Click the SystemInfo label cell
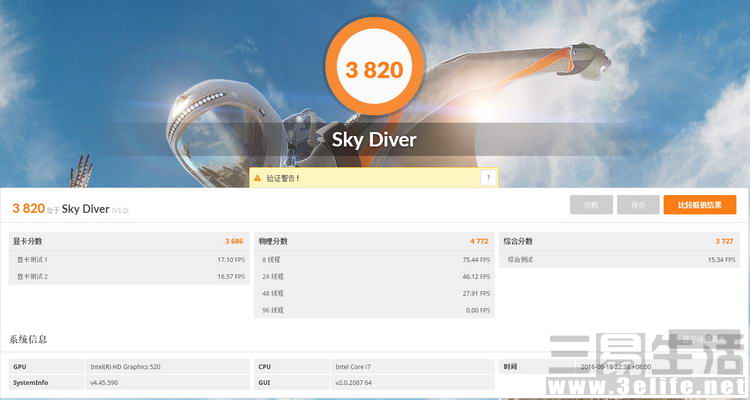 click(x=47, y=383)
